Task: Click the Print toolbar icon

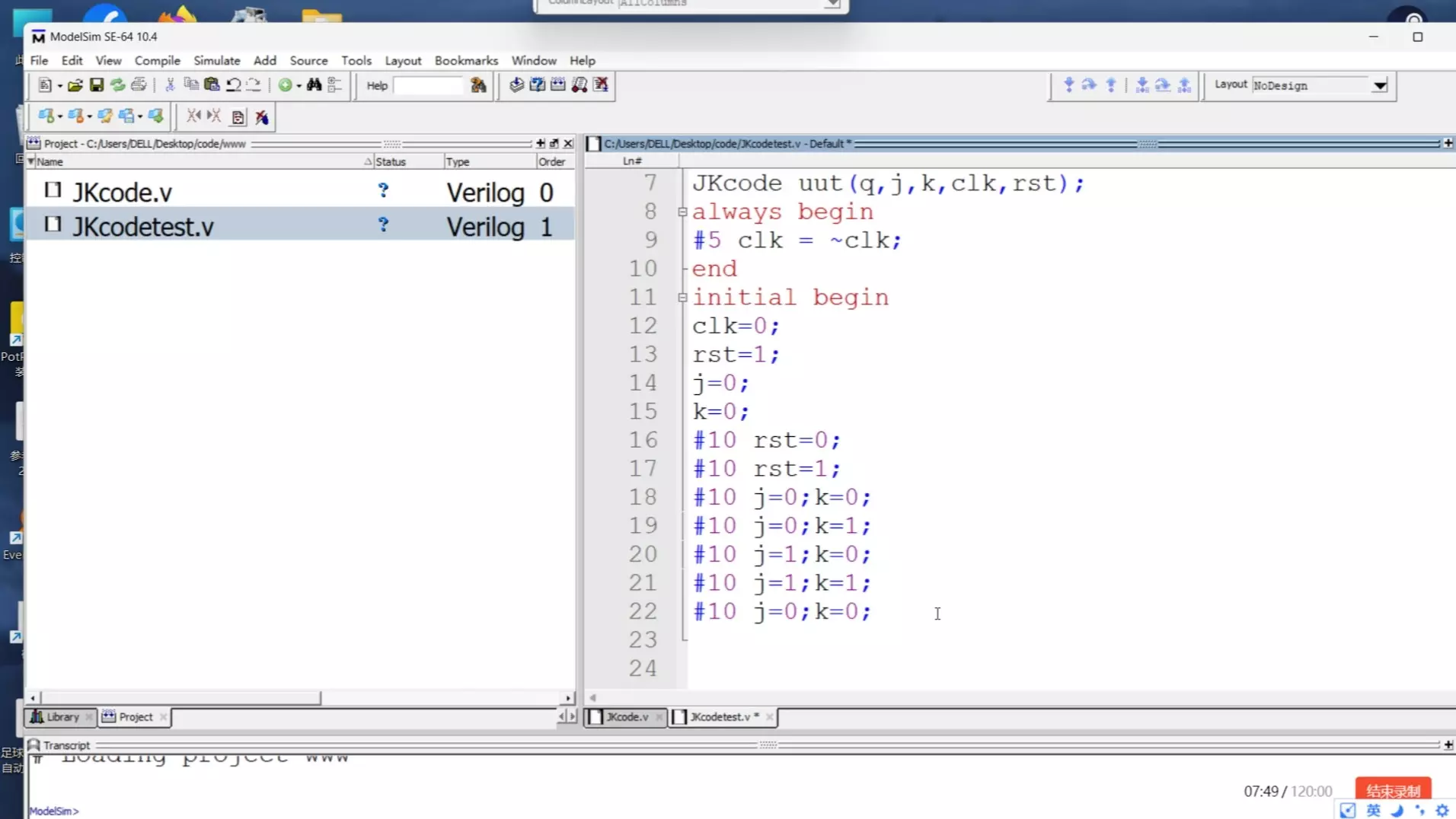Action: (x=139, y=85)
